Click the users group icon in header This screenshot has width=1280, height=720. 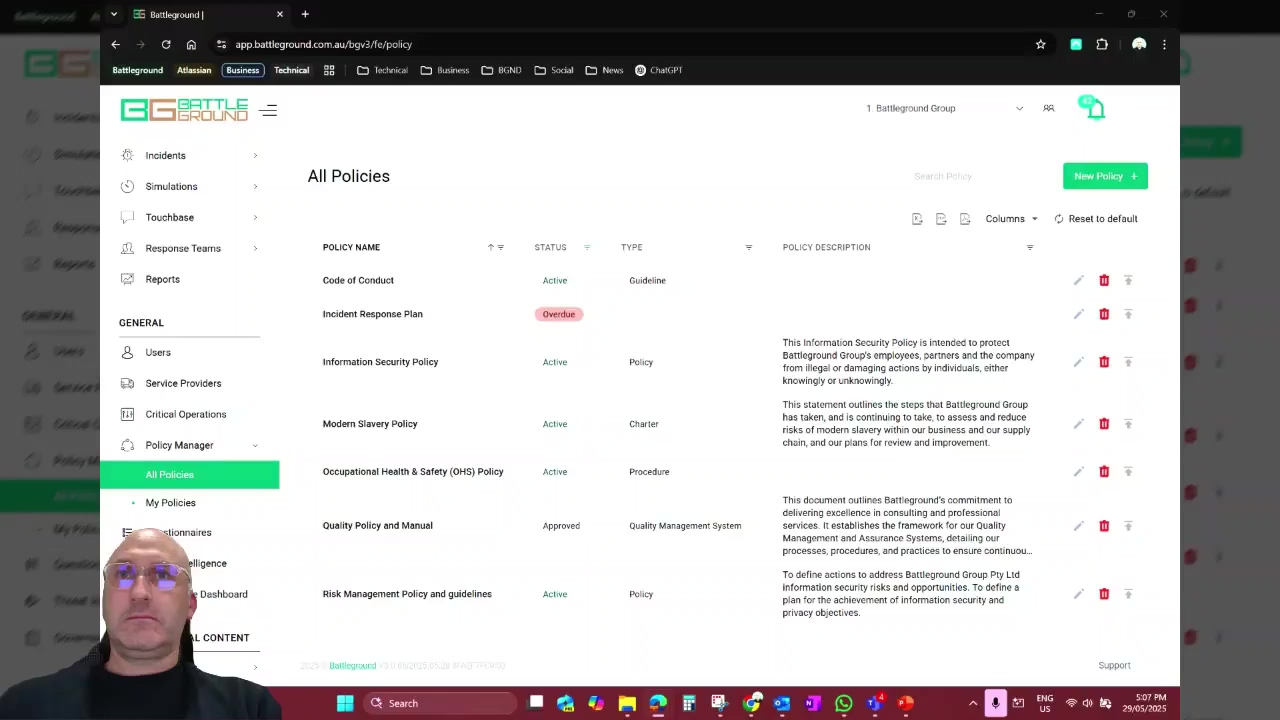click(x=1048, y=108)
